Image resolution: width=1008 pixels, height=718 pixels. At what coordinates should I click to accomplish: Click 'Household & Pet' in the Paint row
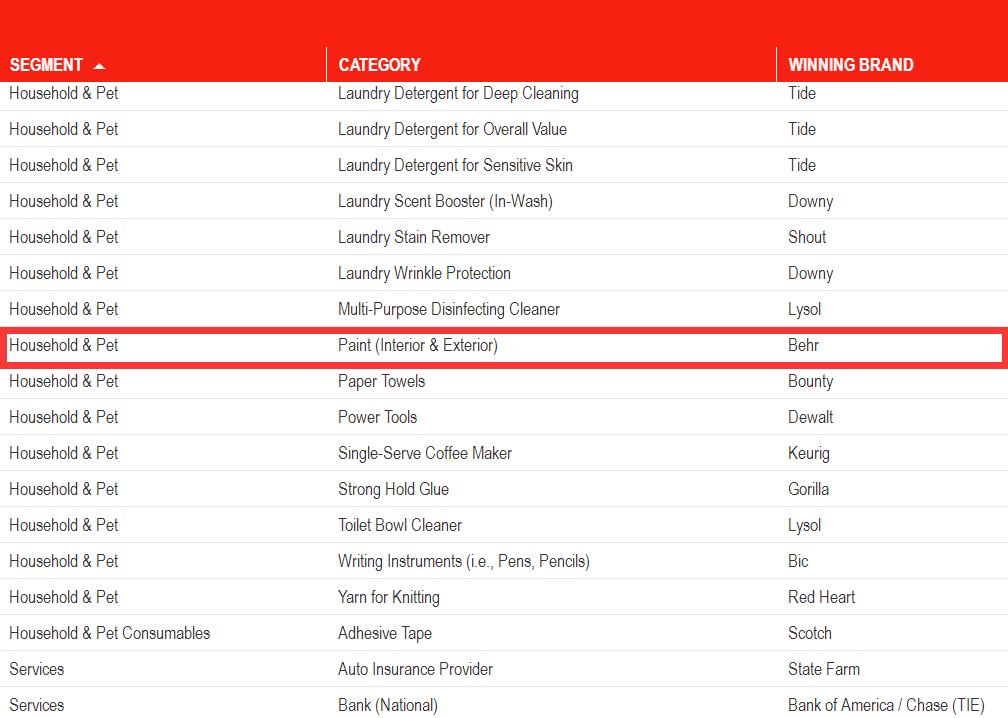coord(64,345)
